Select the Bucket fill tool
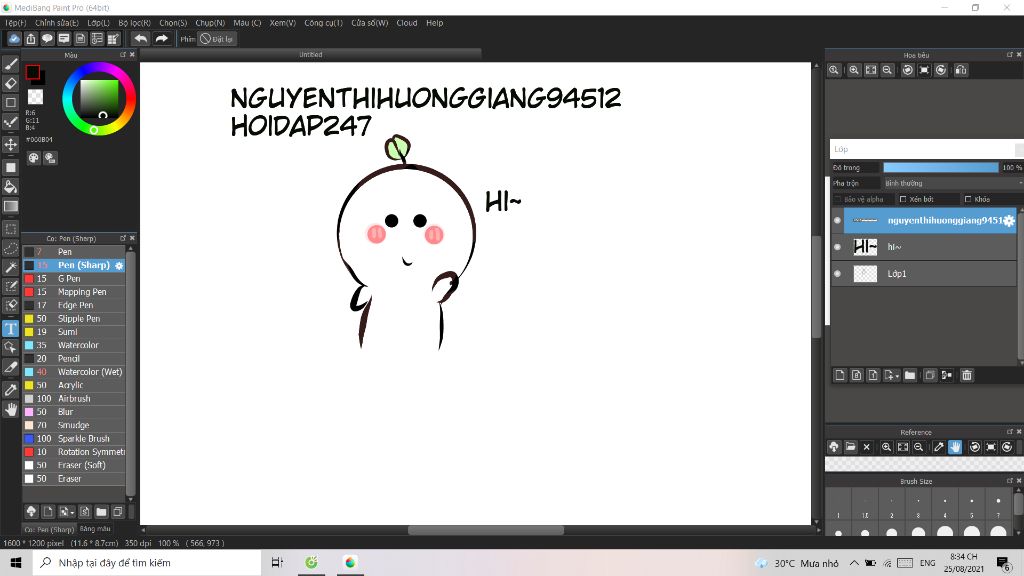This screenshot has width=1024, height=576. [x=10, y=187]
